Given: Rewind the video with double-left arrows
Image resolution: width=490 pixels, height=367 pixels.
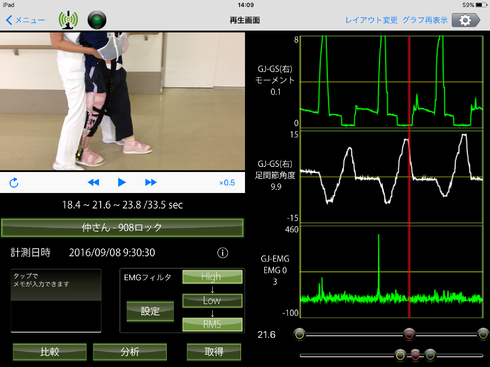Looking at the screenshot, I should (93, 182).
